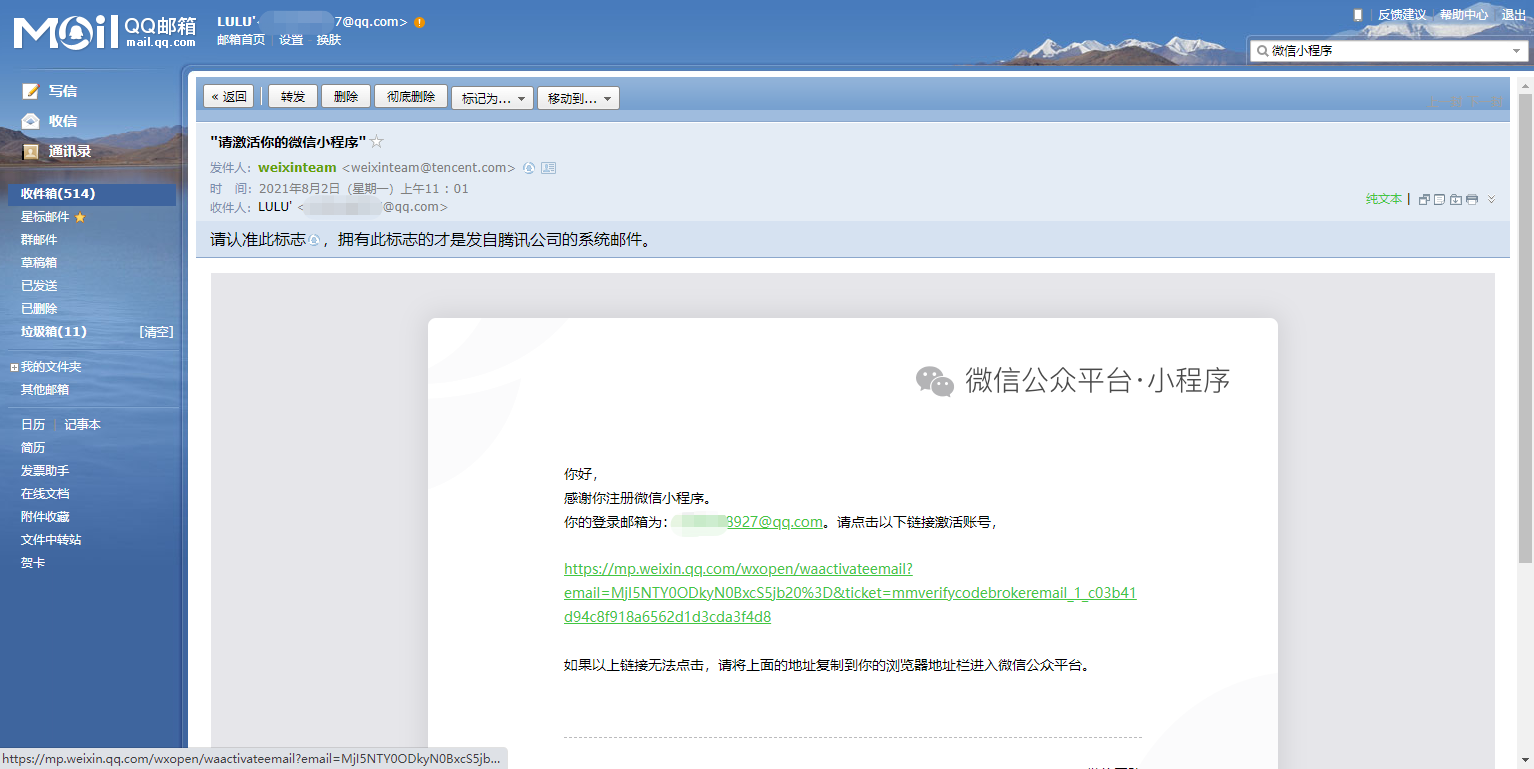Click the 返回 back button
Screen dimensions: 1534x769
(229, 97)
